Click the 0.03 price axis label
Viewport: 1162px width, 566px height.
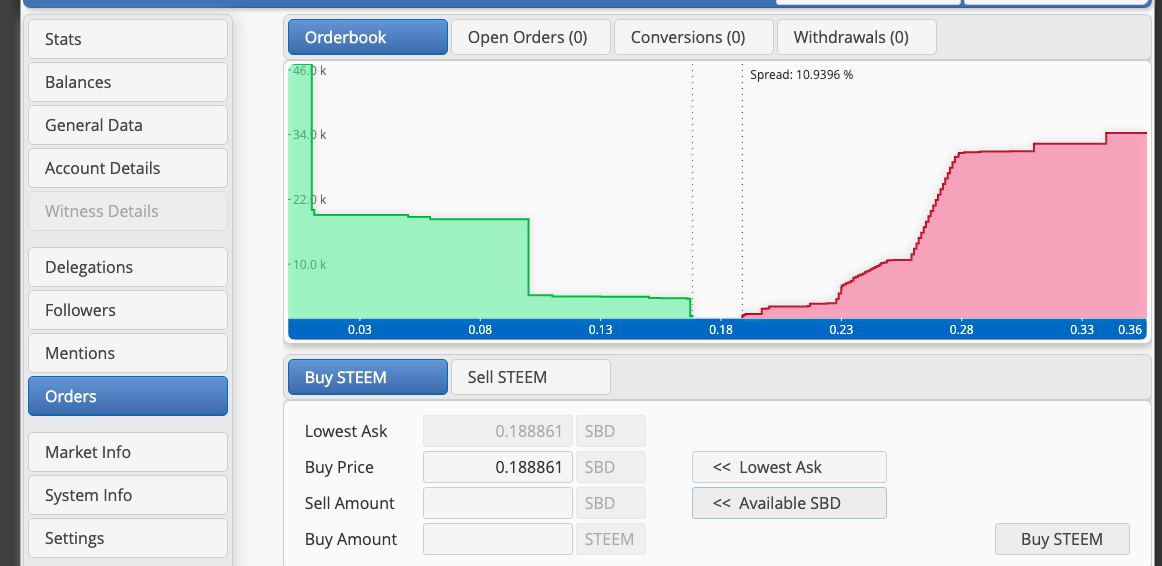[360, 330]
